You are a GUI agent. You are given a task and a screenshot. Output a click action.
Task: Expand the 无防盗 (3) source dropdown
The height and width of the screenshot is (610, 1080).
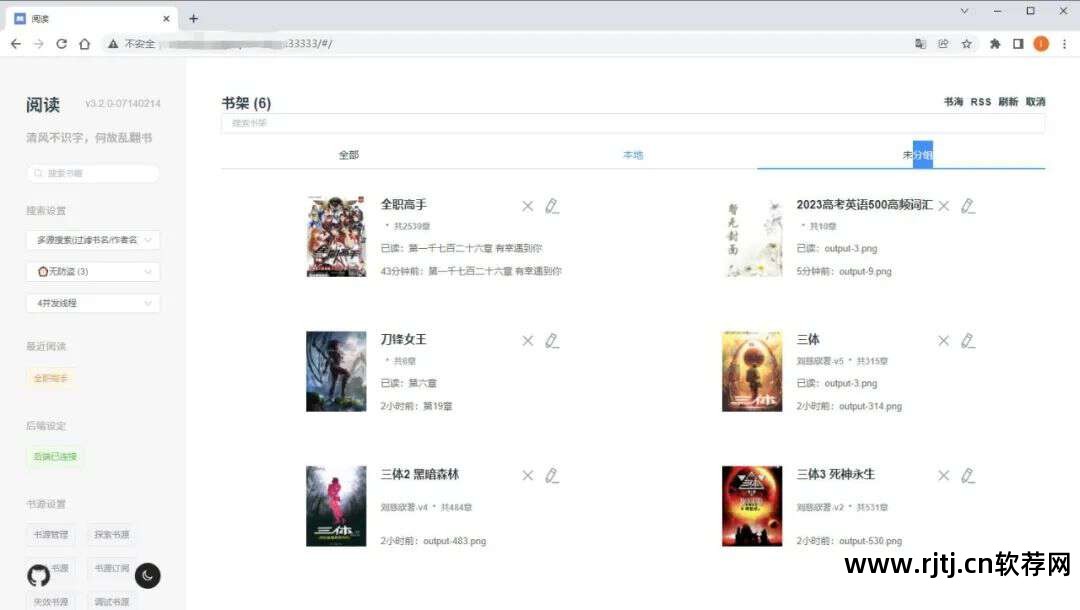pyautogui.click(x=94, y=271)
